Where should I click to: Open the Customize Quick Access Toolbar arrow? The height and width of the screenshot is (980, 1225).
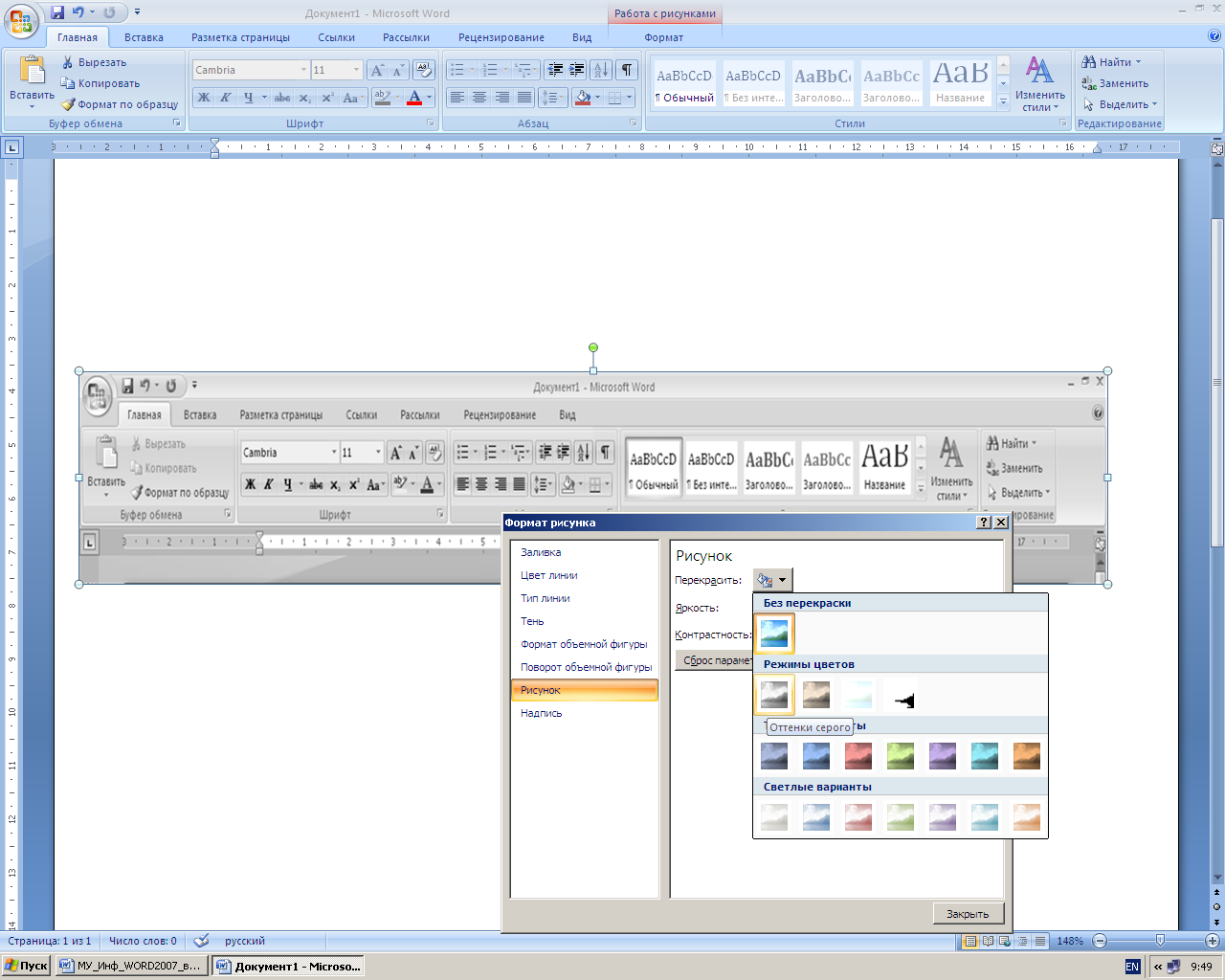click(x=137, y=12)
